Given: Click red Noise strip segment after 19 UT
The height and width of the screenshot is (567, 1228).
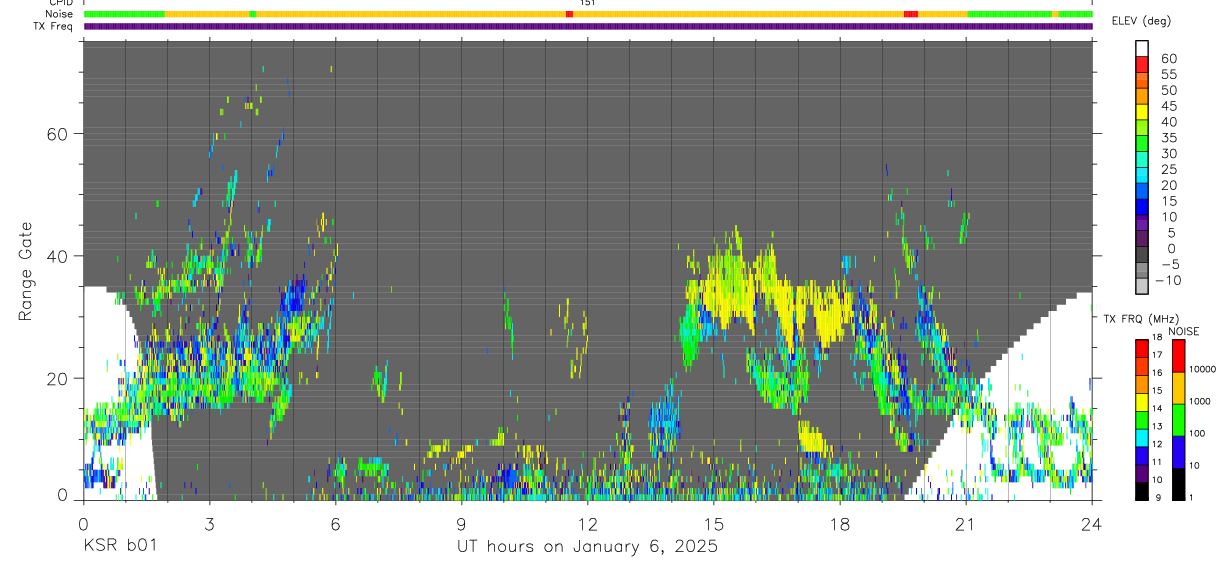Looking at the screenshot, I should tap(910, 14).
